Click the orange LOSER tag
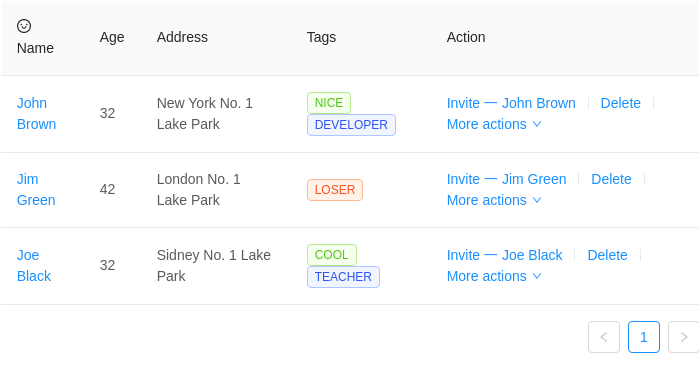The height and width of the screenshot is (368, 699). [335, 190]
